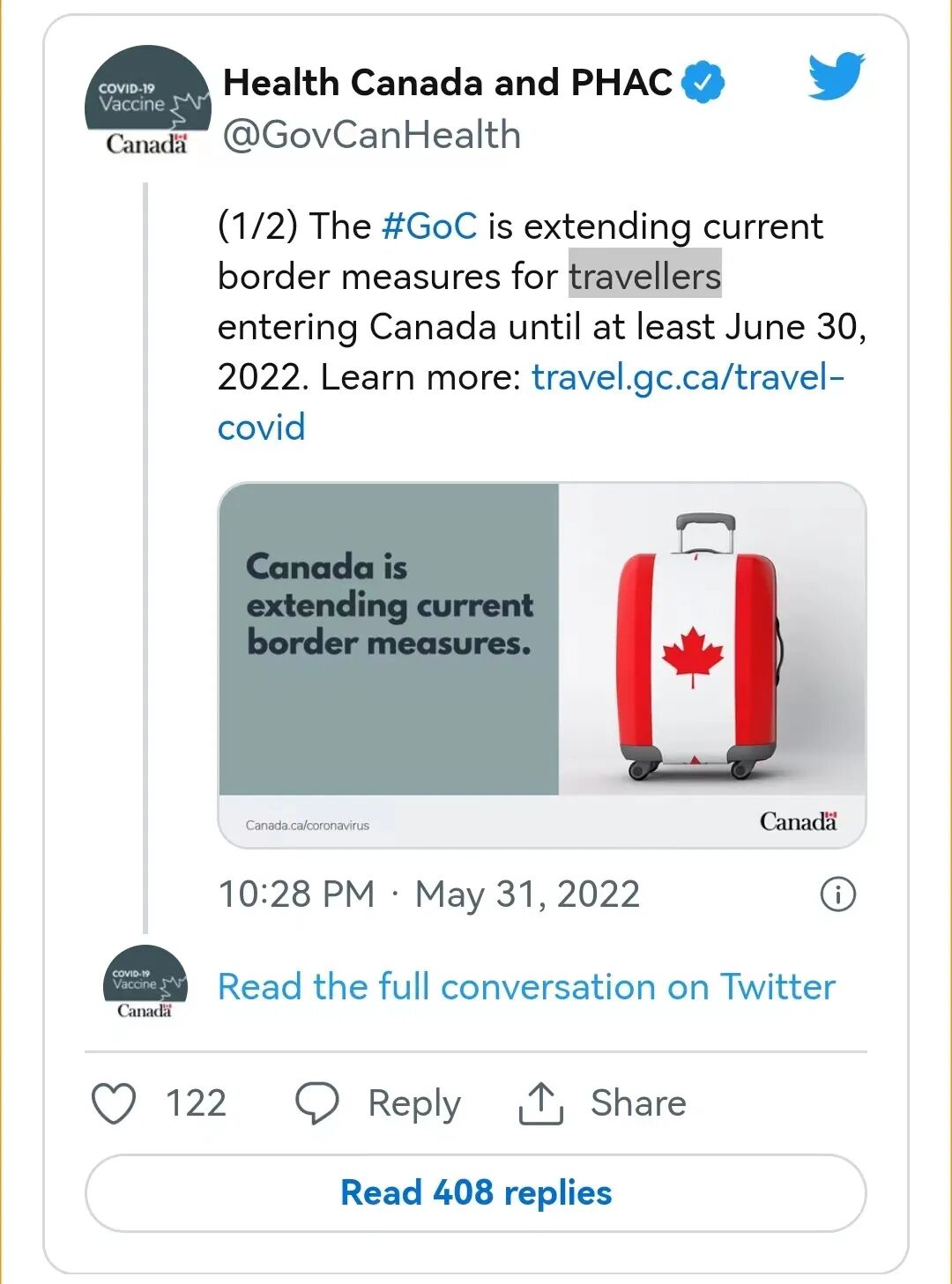This screenshot has height=1284, width=952.
Task: Click the Share text label
Action: coord(638,1103)
